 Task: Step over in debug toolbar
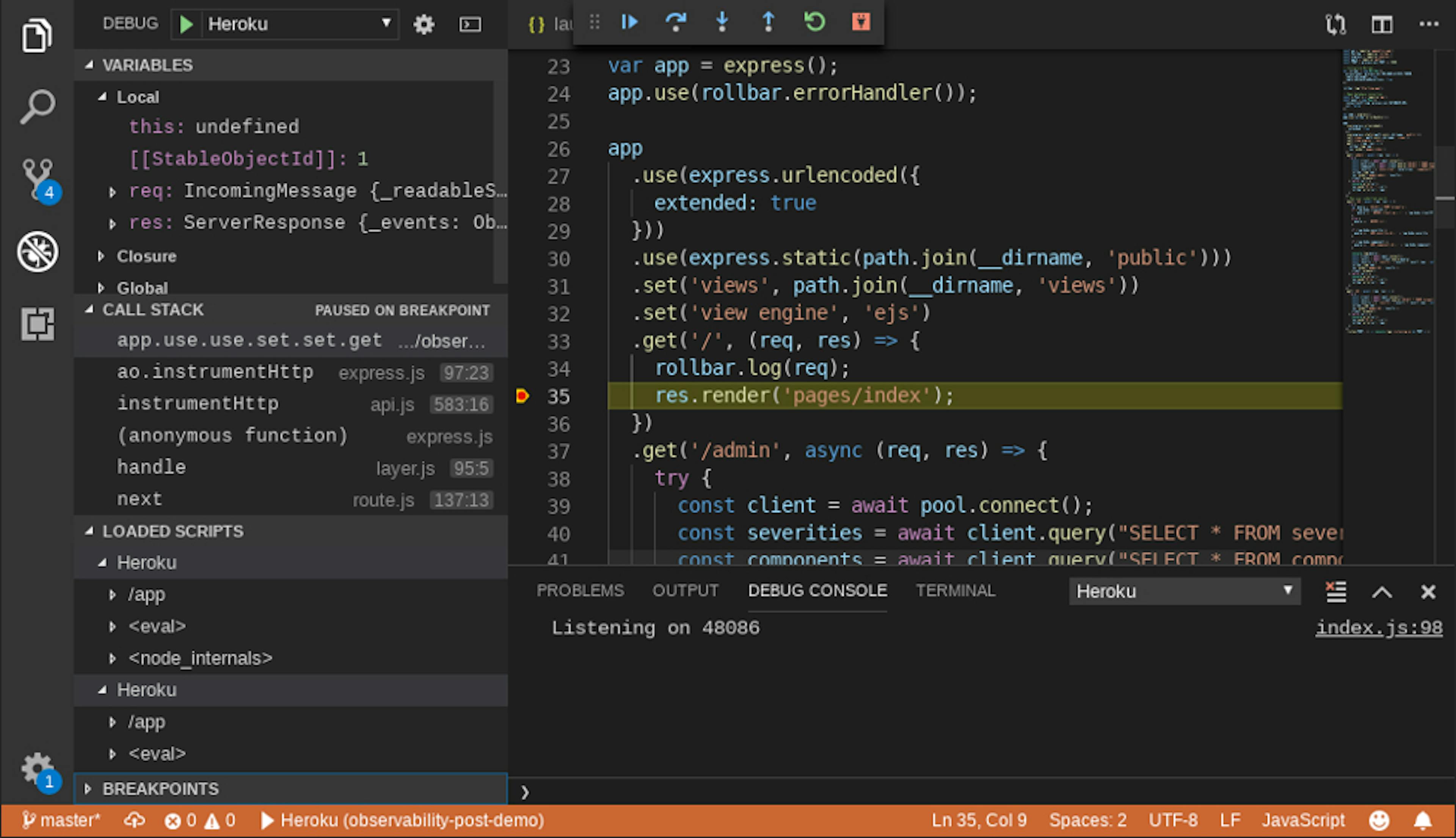click(x=675, y=22)
